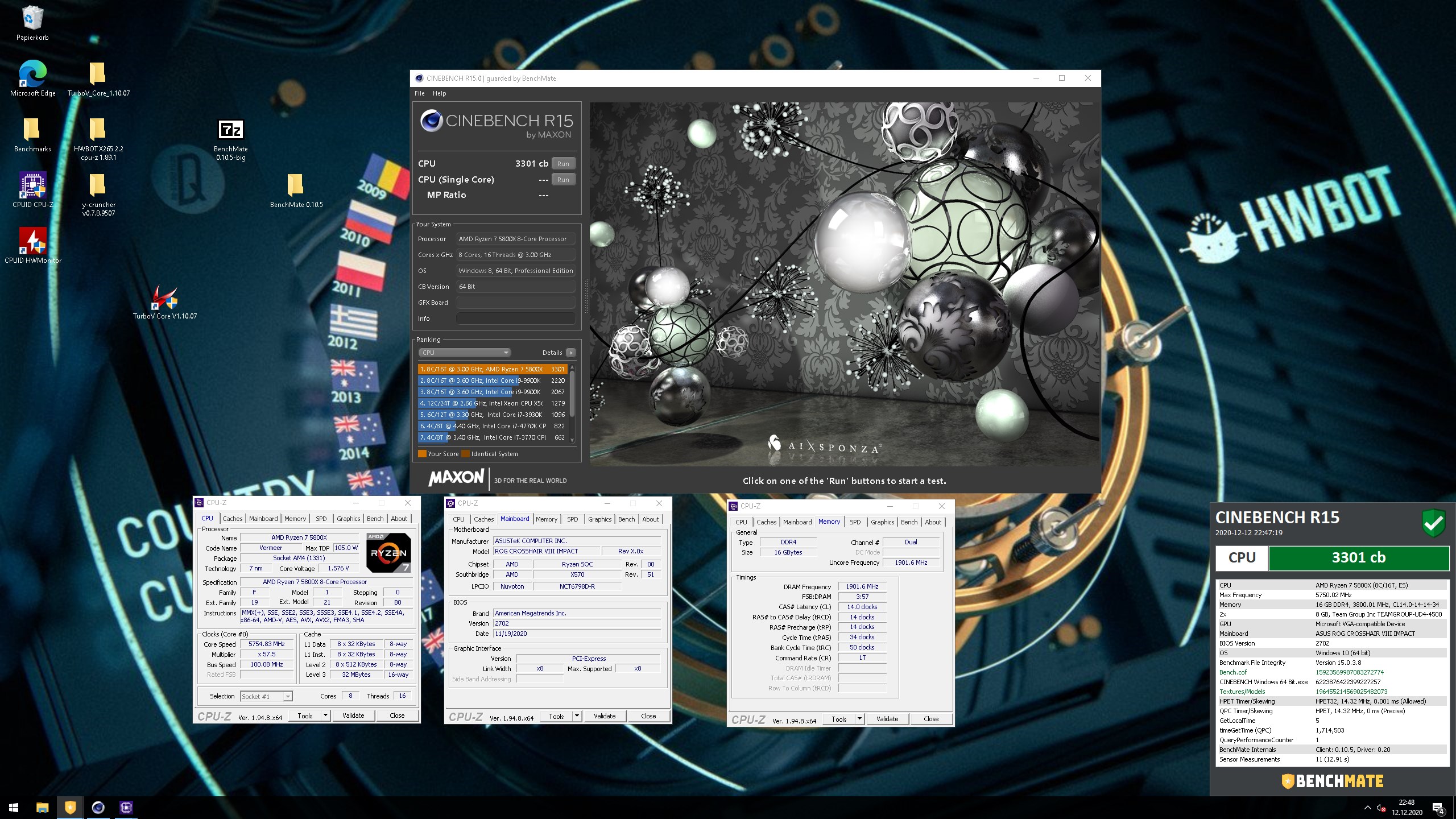Click the Cinebench R15 logo sphere
Screen dimensions: 1456x819
point(432,121)
